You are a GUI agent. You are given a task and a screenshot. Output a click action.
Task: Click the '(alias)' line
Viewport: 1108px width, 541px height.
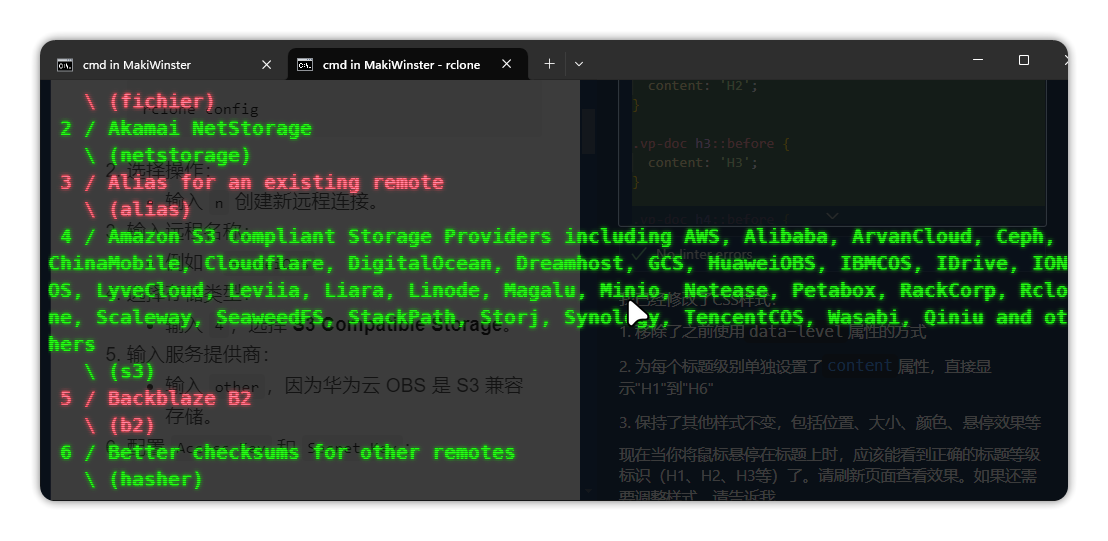point(138,209)
